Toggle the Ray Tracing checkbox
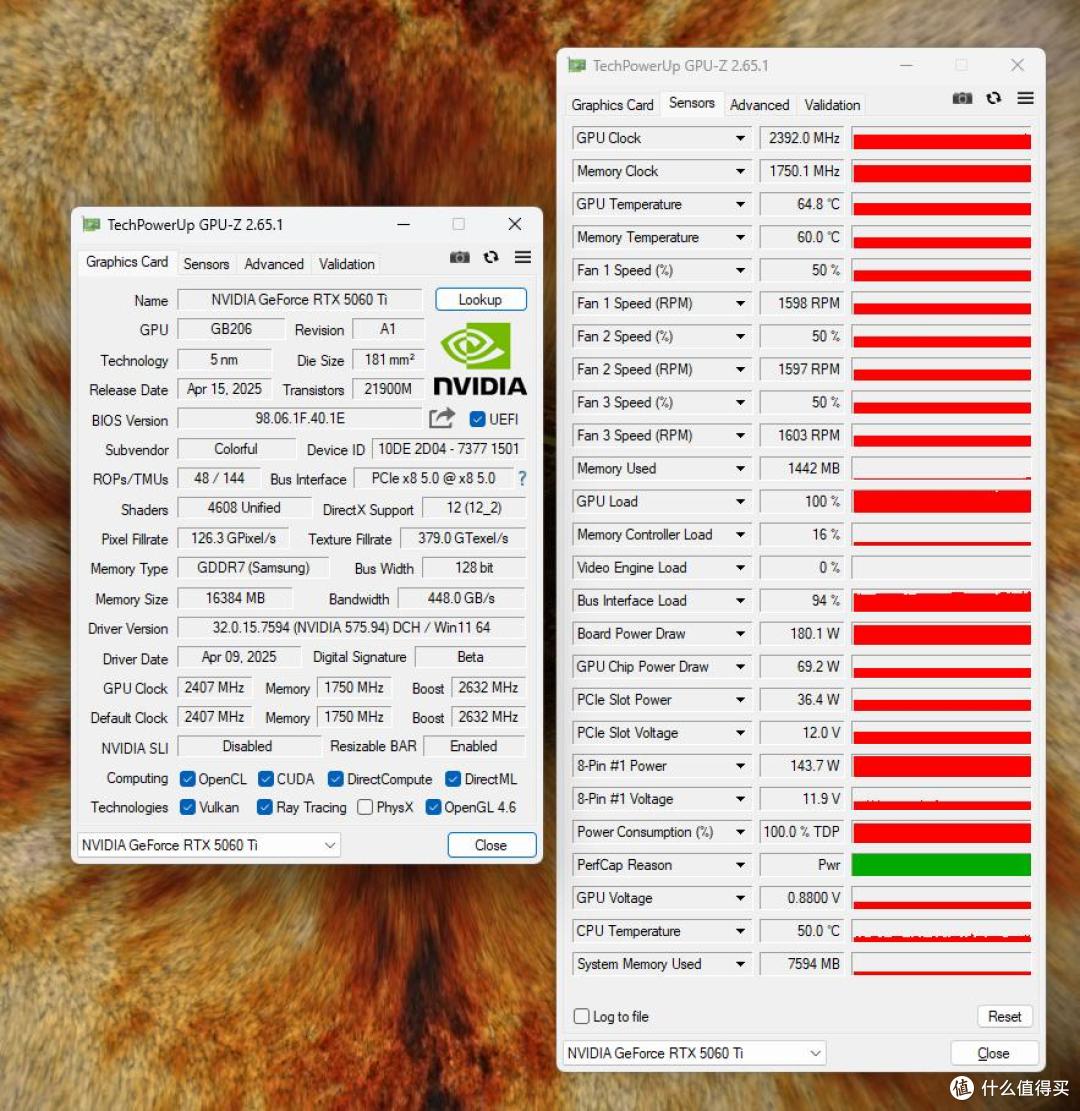This screenshot has width=1080, height=1111. 265,807
